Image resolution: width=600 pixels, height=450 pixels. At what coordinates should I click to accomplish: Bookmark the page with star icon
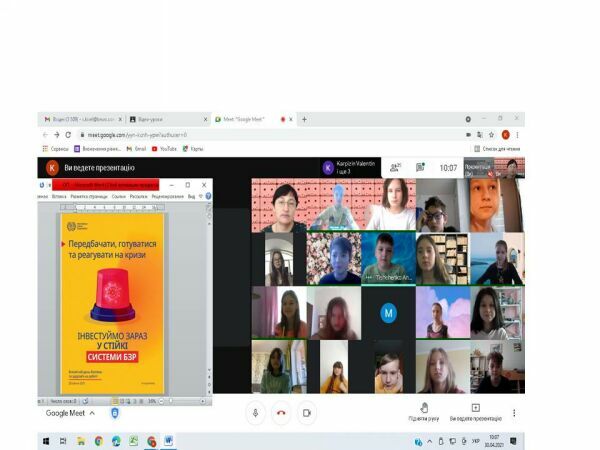[492, 135]
